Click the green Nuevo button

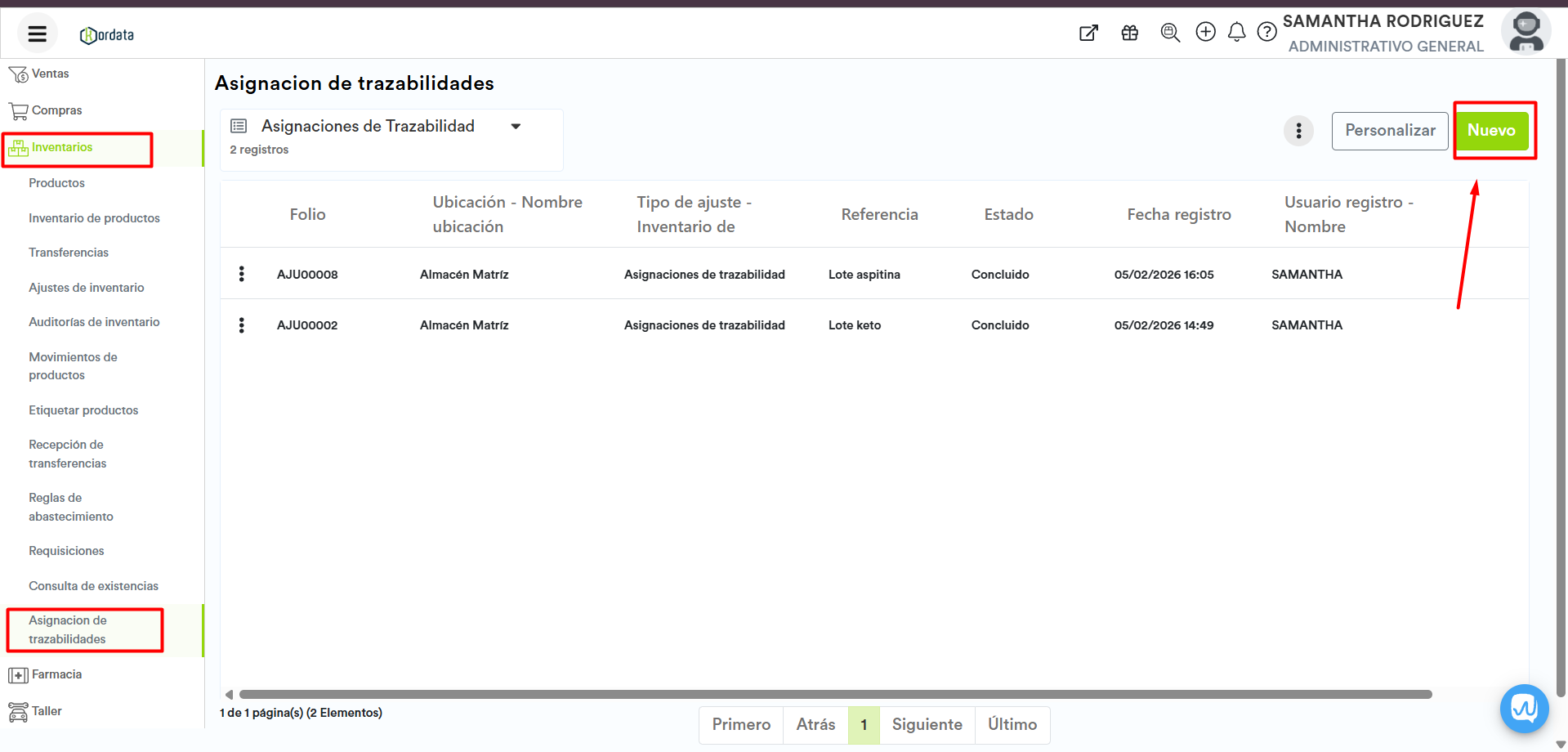(1490, 131)
